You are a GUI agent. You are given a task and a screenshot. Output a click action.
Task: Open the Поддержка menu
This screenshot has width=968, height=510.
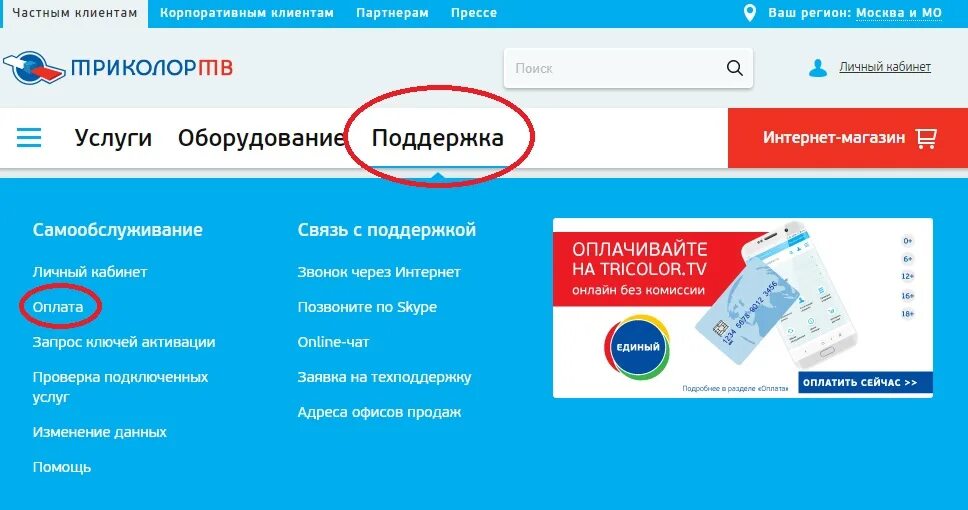(x=437, y=138)
